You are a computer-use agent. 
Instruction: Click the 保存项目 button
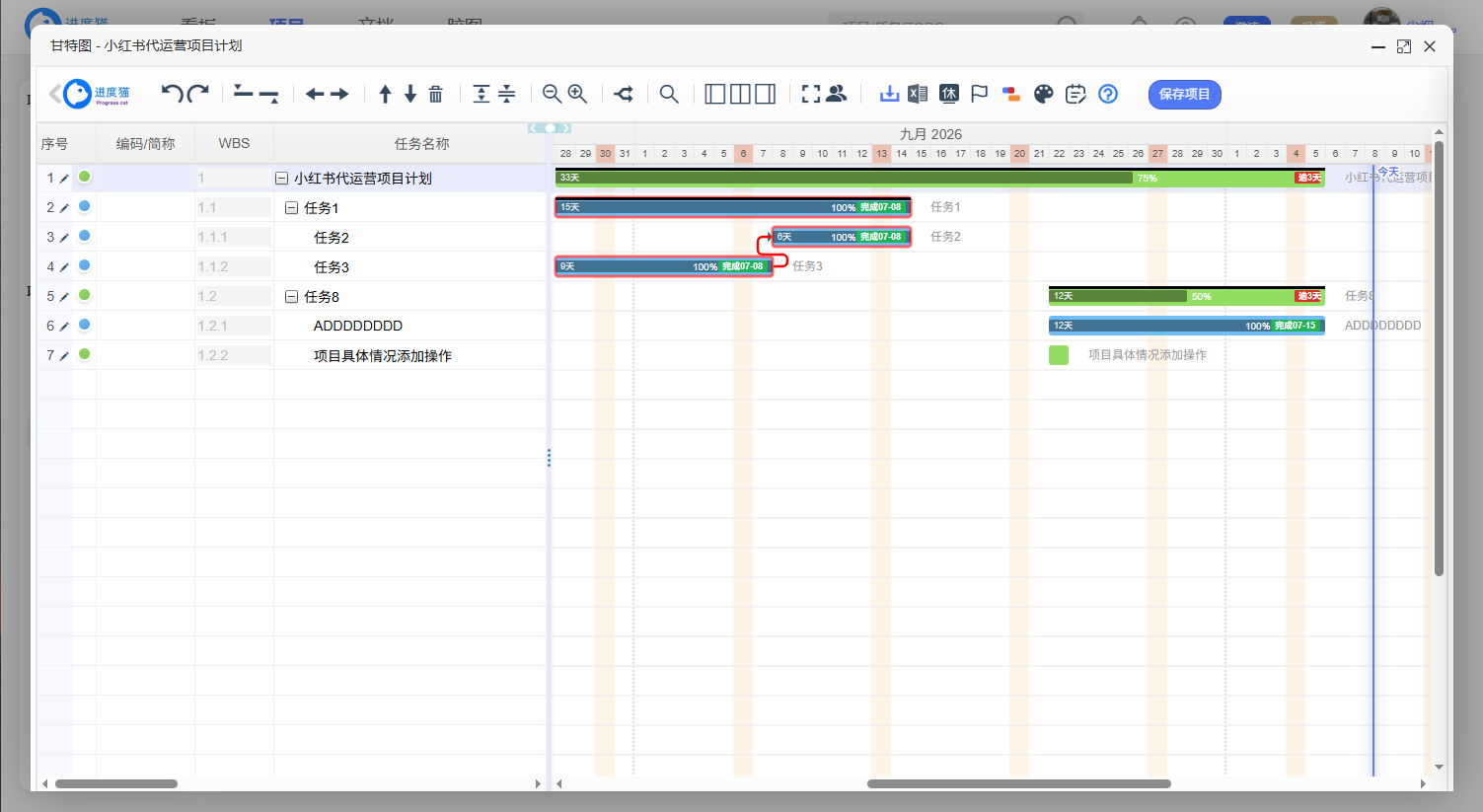pyautogui.click(x=1184, y=94)
